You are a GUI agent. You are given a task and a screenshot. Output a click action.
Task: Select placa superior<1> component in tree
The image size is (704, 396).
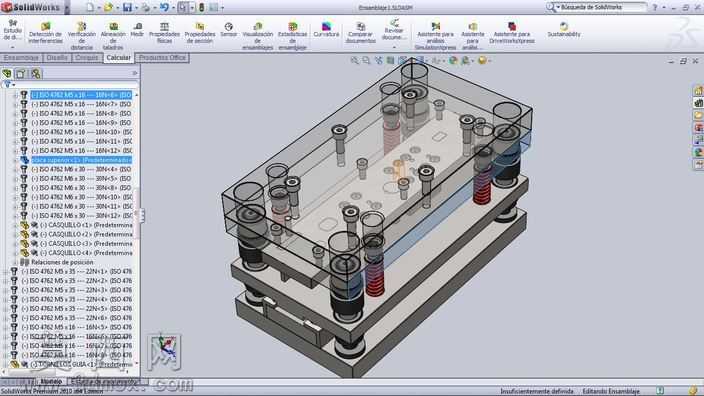[81, 160]
